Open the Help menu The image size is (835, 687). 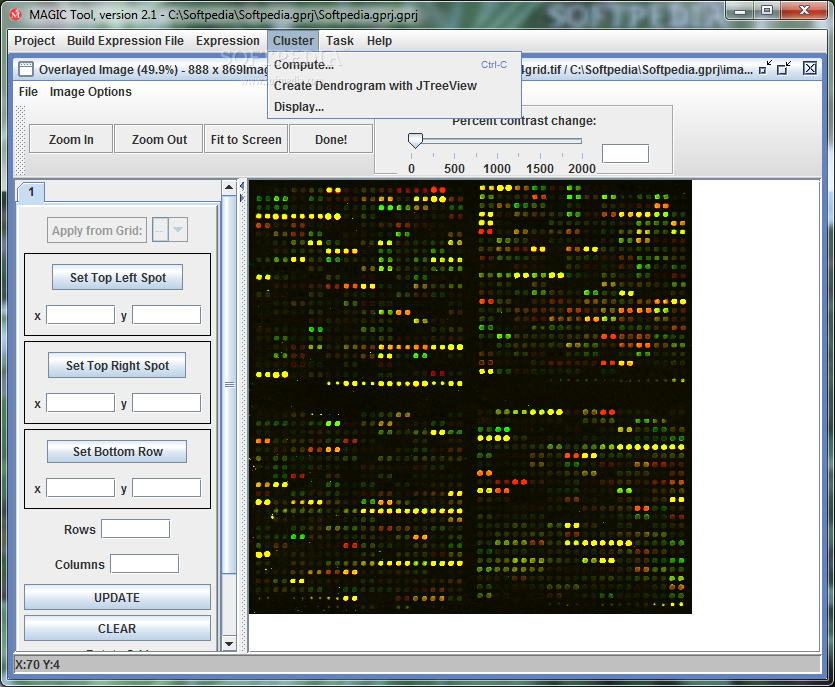point(379,41)
